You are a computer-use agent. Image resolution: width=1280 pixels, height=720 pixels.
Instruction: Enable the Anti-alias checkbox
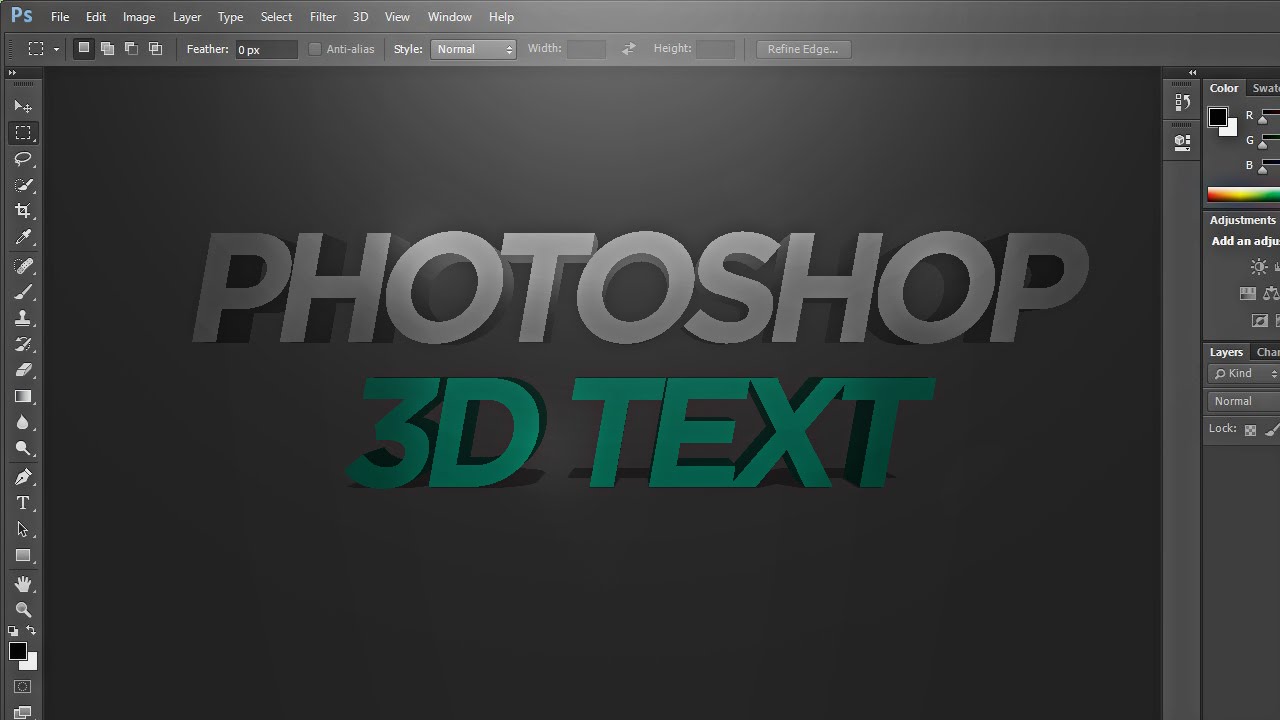coord(315,49)
